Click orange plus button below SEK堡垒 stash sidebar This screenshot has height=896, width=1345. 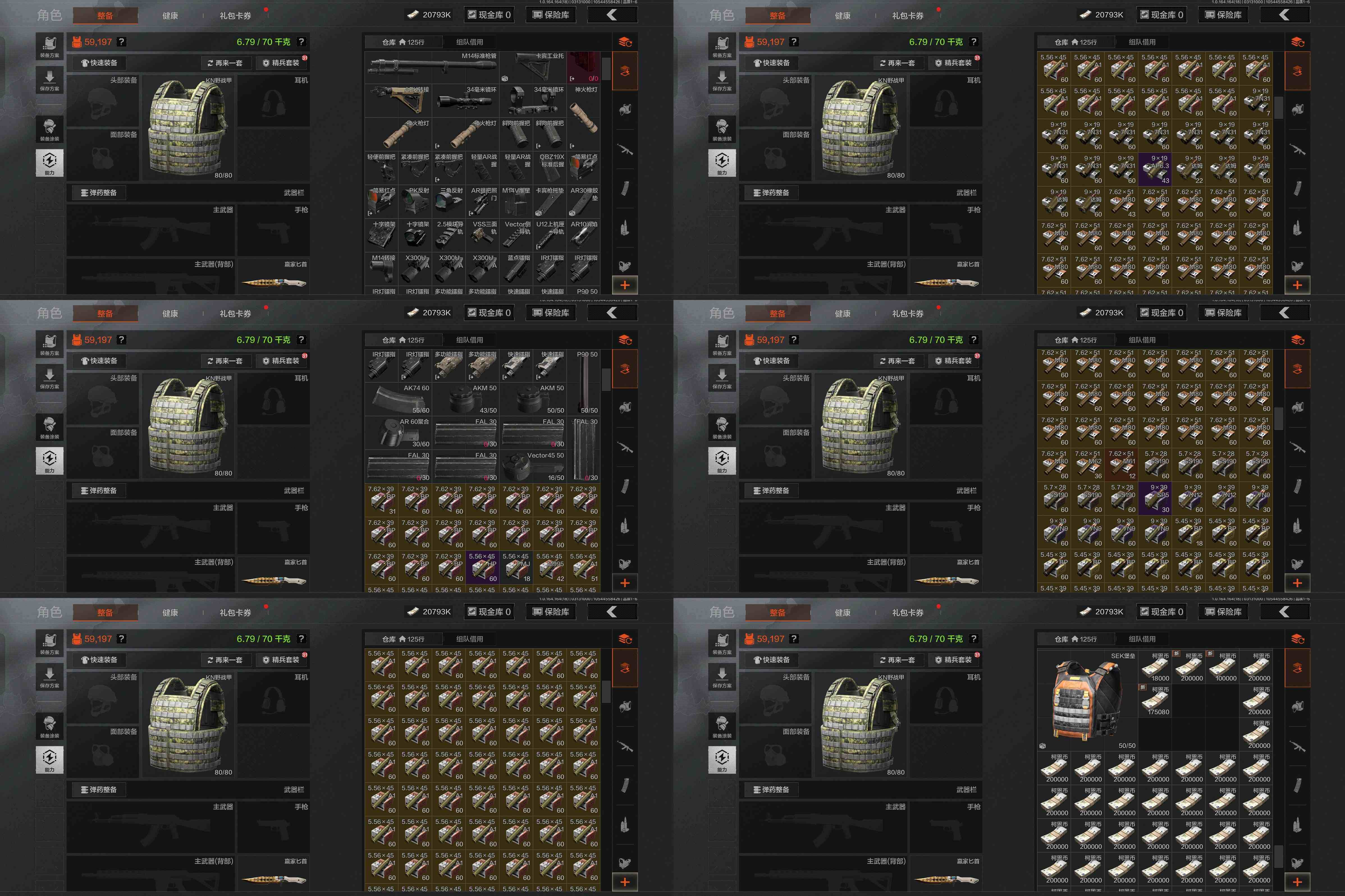(1297, 882)
